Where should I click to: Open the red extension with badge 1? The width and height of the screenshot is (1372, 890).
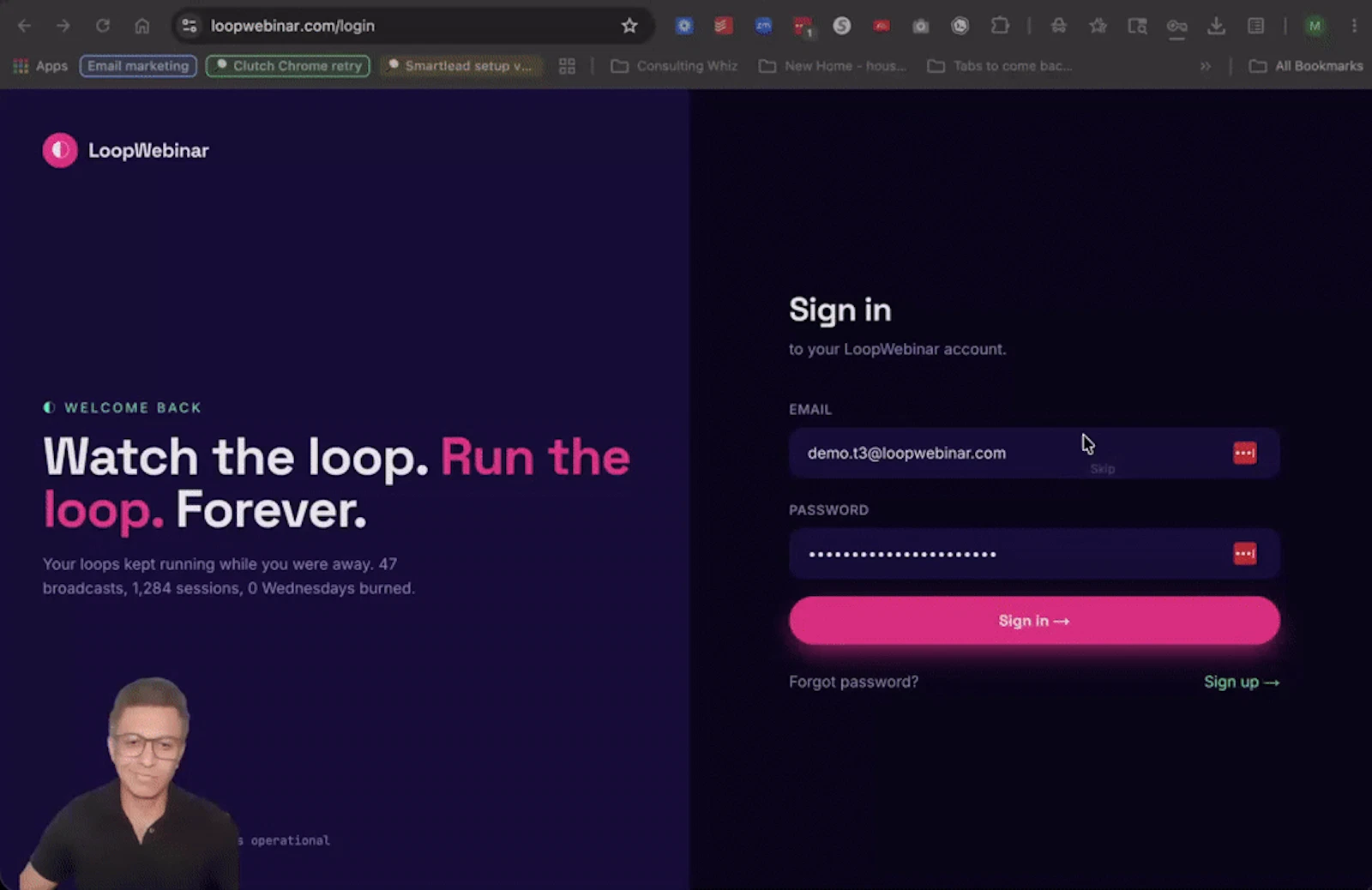coord(803,27)
